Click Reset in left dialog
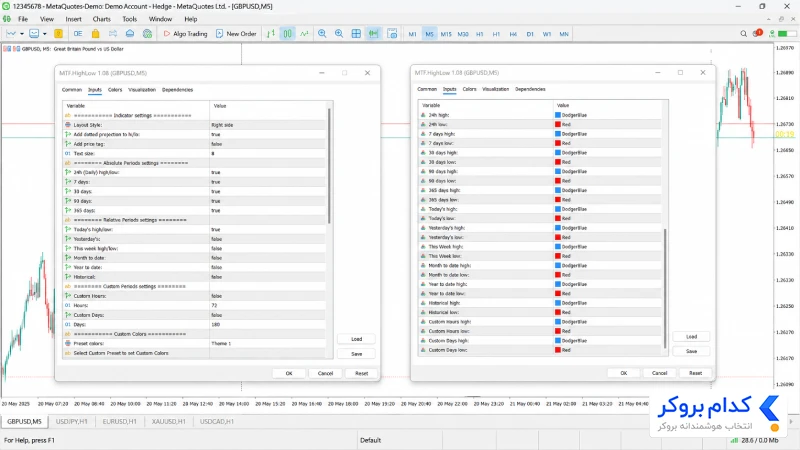The image size is (800, 450). pyautogui.click(x=361, y=373)
